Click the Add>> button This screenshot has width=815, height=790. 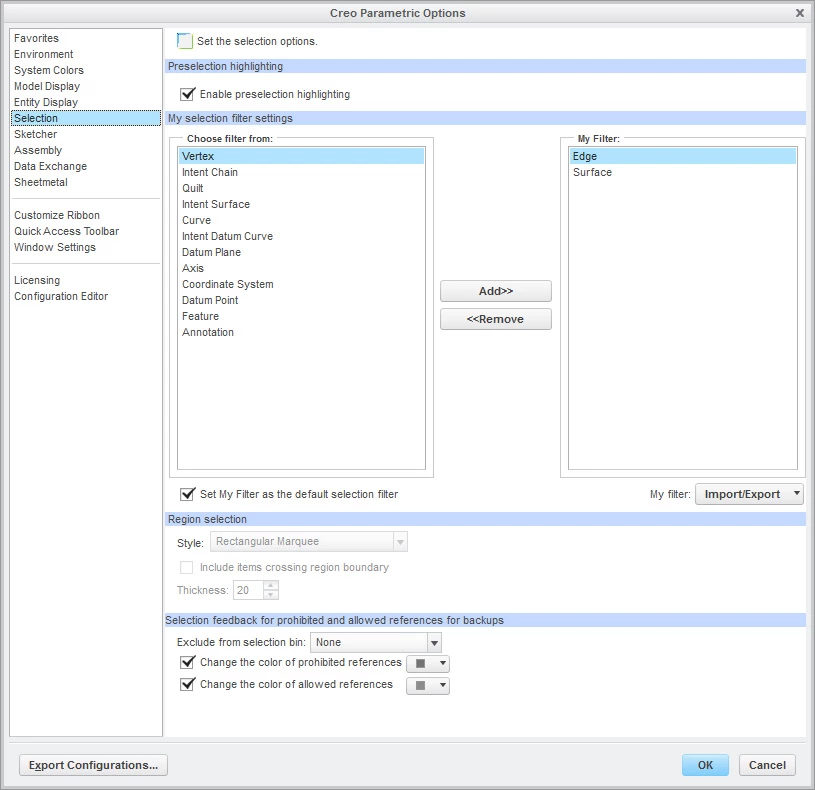496,291
